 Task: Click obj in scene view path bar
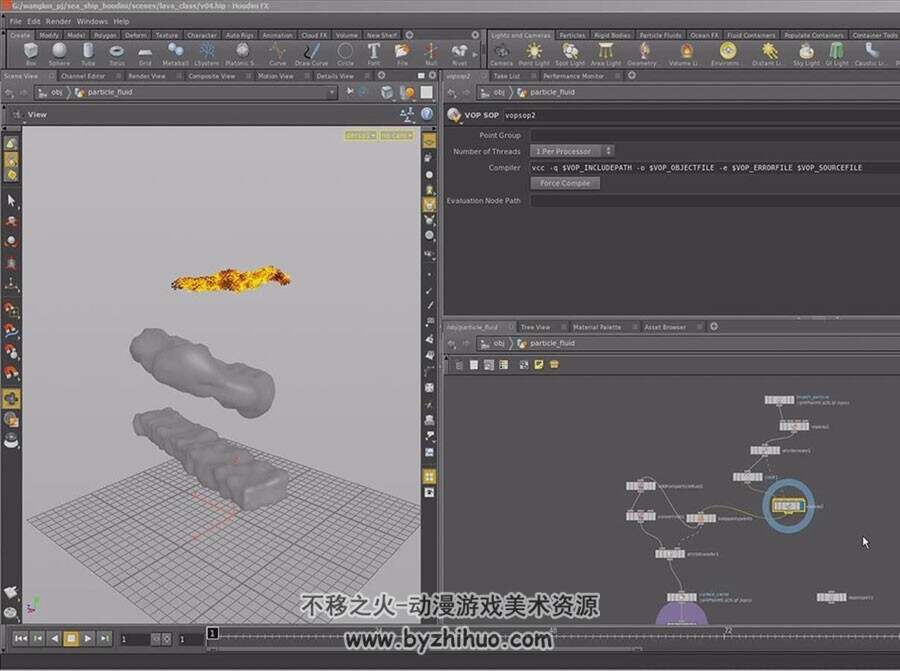(x=57, y=92)
